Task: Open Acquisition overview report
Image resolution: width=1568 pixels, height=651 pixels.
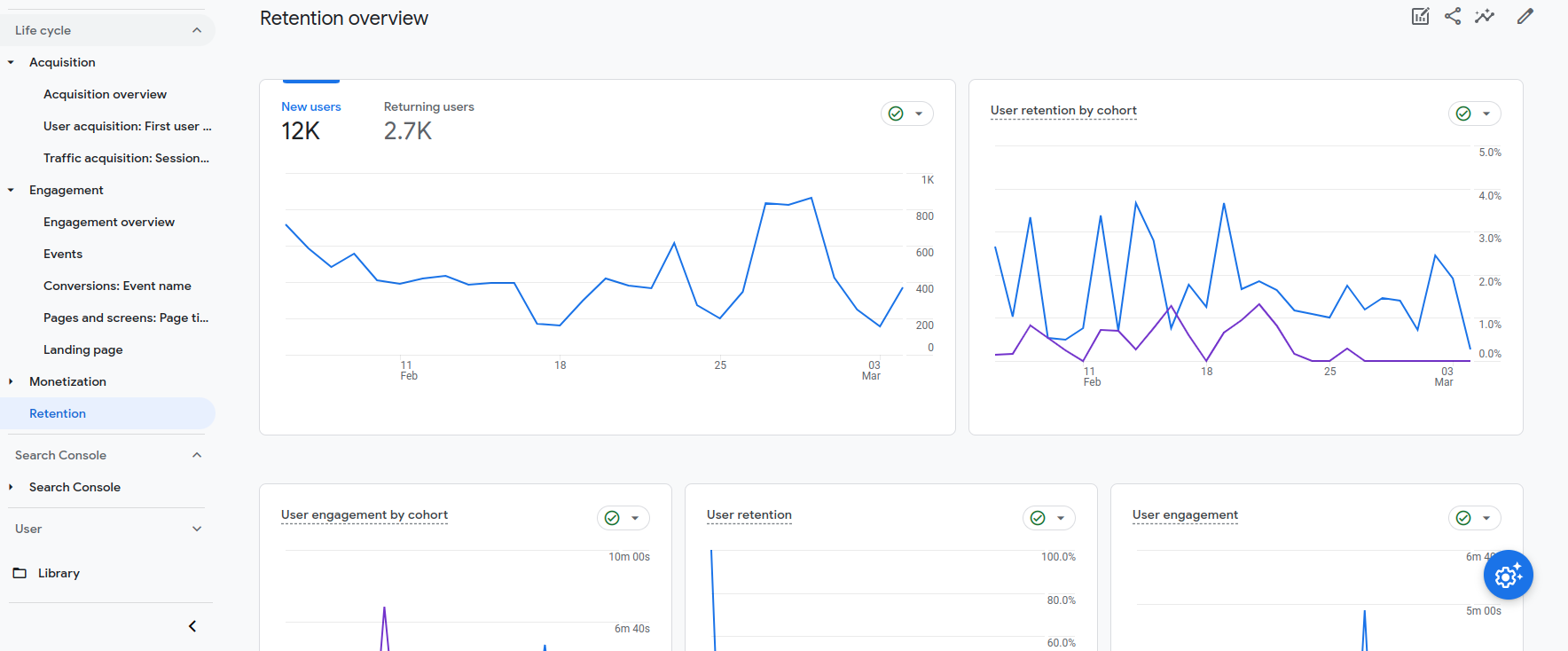Action: point(105,94)
